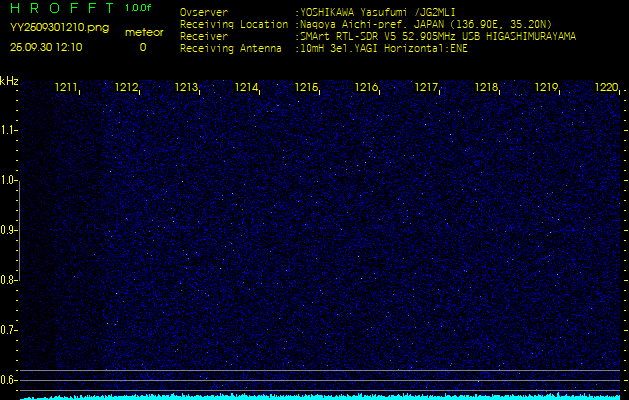Click the 1215 time marker
This screenshot has height=400, width=629.
pyautogui.click(x=307, y=88)
